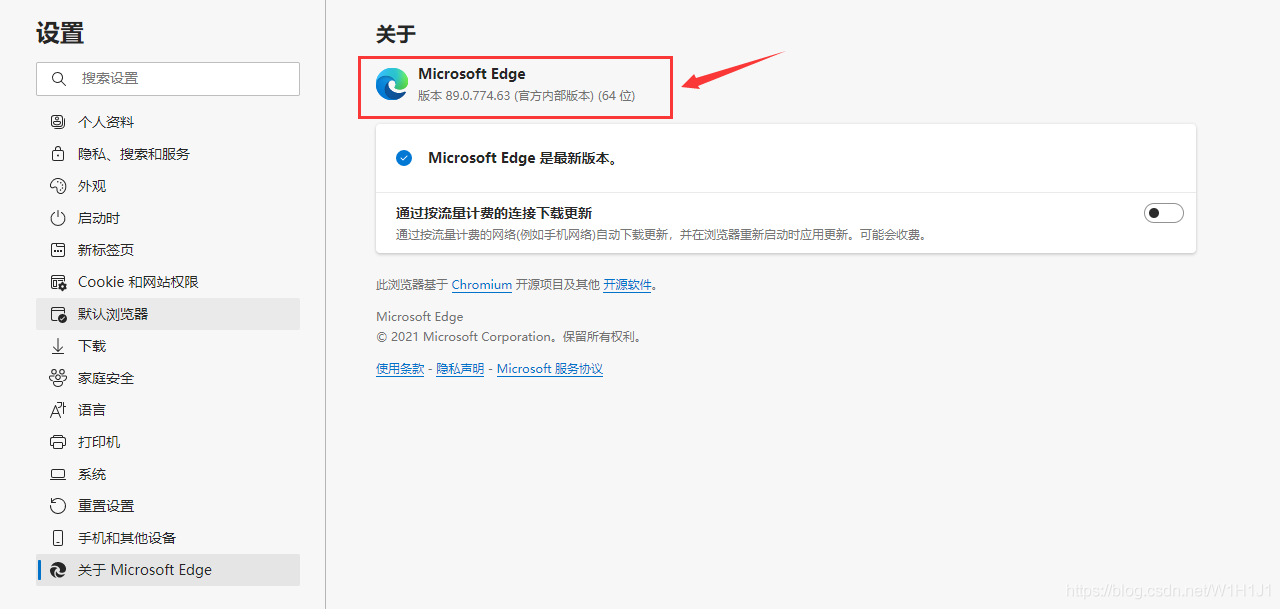Click the 搜索设置 search field
This screenshot has width=1280, height=609.
pos(168,79)
